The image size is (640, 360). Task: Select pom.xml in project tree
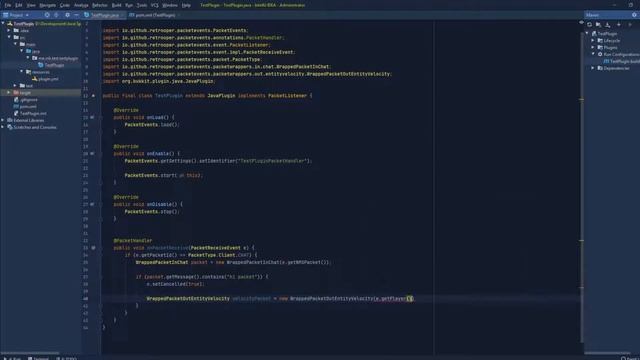point(25,107)
